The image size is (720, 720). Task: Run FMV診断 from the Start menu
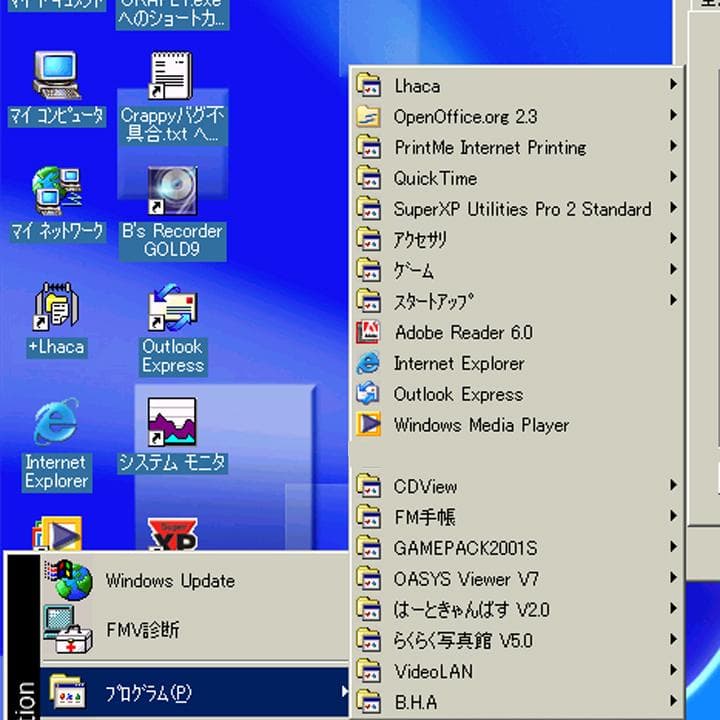click(x=195, y=629)
